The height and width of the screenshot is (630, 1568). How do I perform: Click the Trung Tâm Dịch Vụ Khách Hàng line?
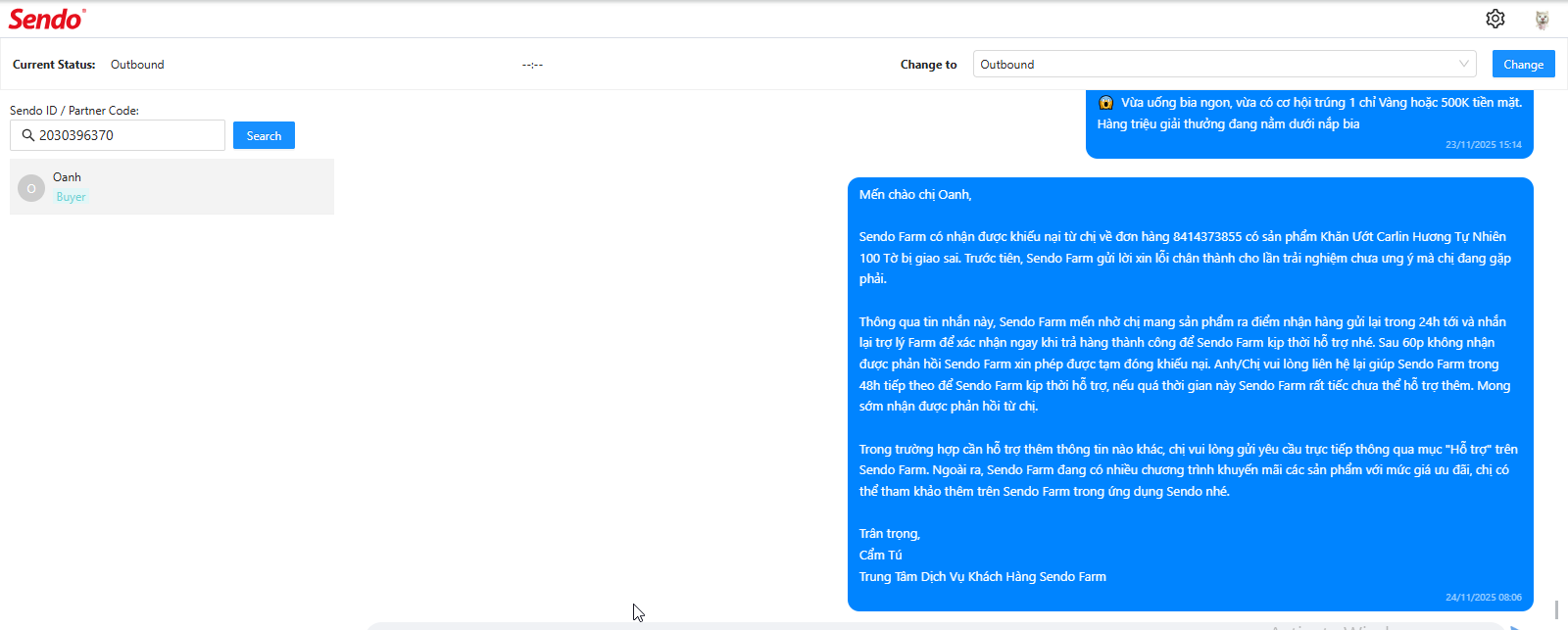pos(983,576)
